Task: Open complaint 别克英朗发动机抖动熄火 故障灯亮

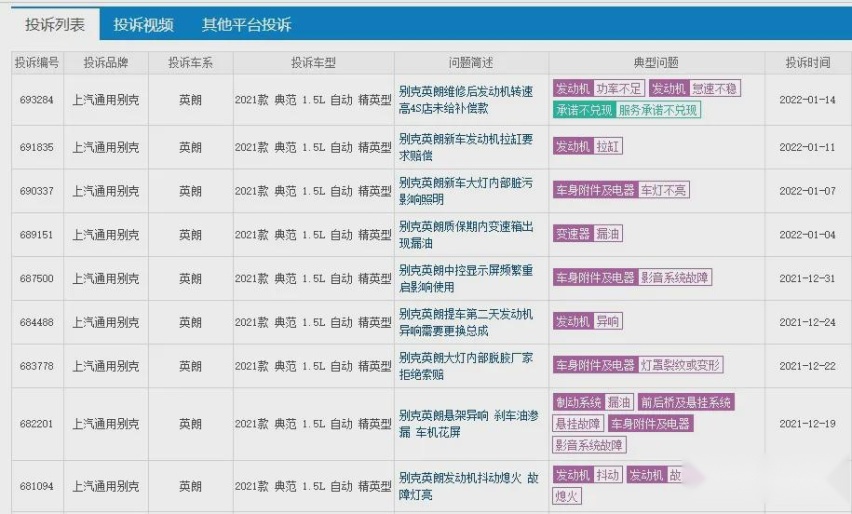Action: click(x=468, y=486)
